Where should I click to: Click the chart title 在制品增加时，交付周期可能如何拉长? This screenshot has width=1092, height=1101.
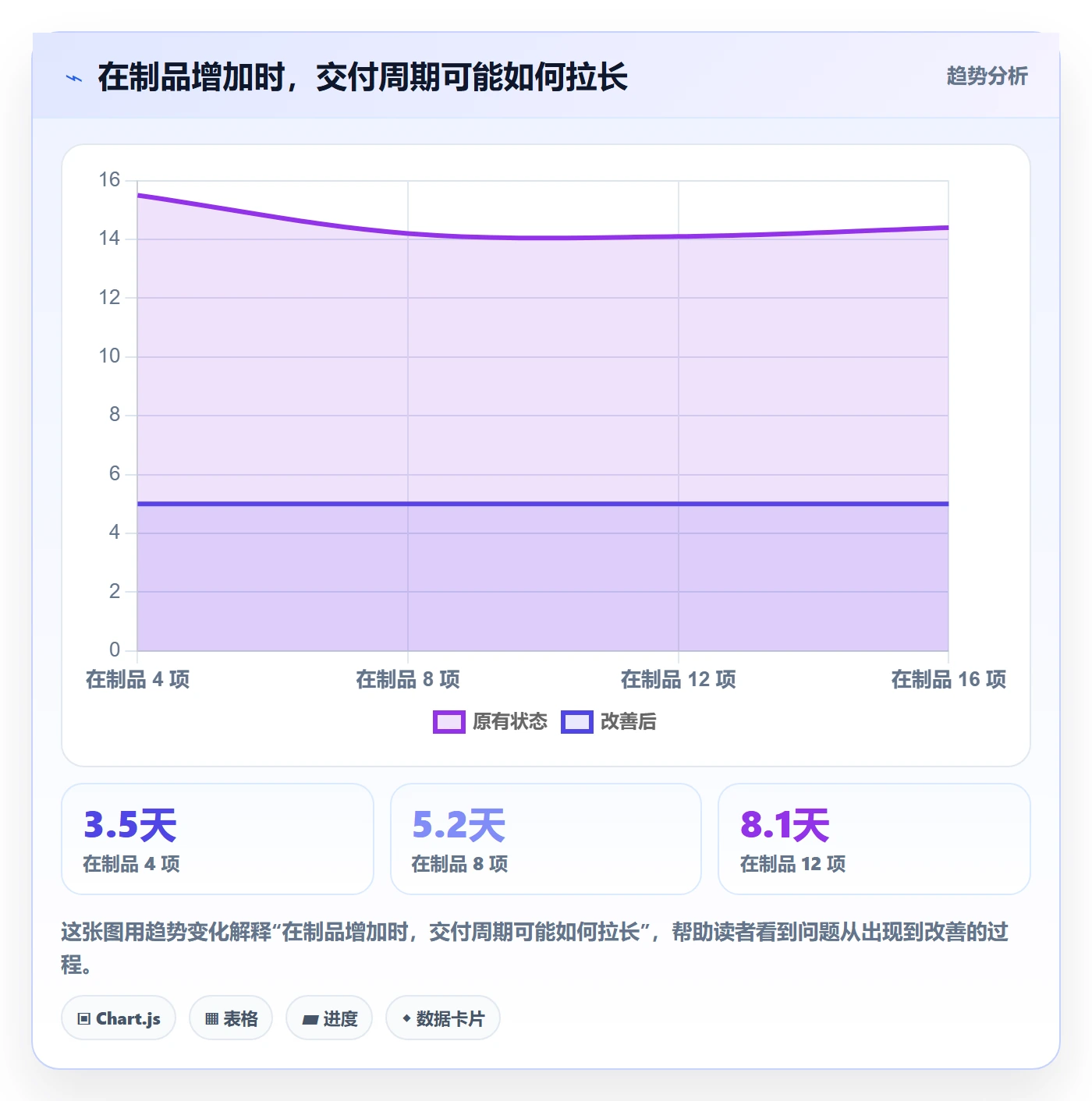coord(363,77)
